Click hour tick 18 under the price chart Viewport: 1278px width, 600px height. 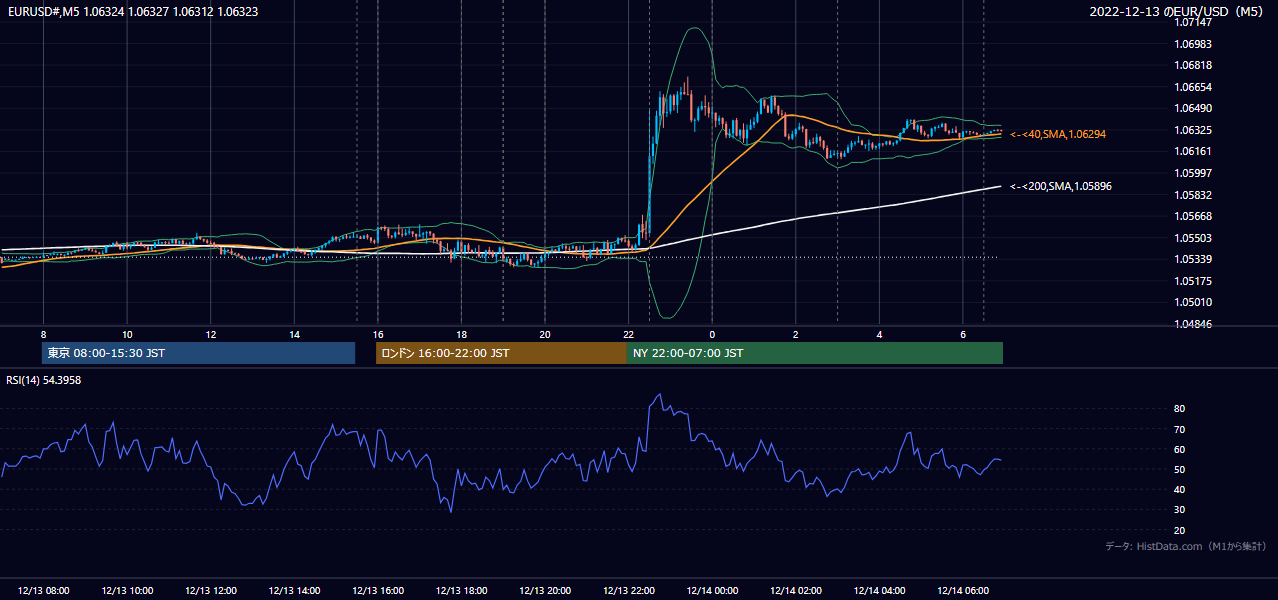[461, 334]
